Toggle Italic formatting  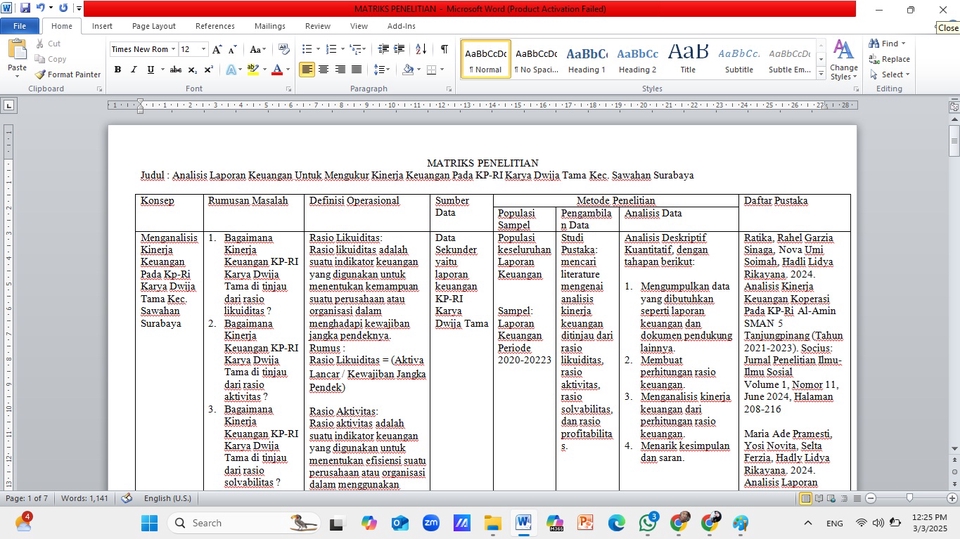pyautogui.click(x=133, y=70)
